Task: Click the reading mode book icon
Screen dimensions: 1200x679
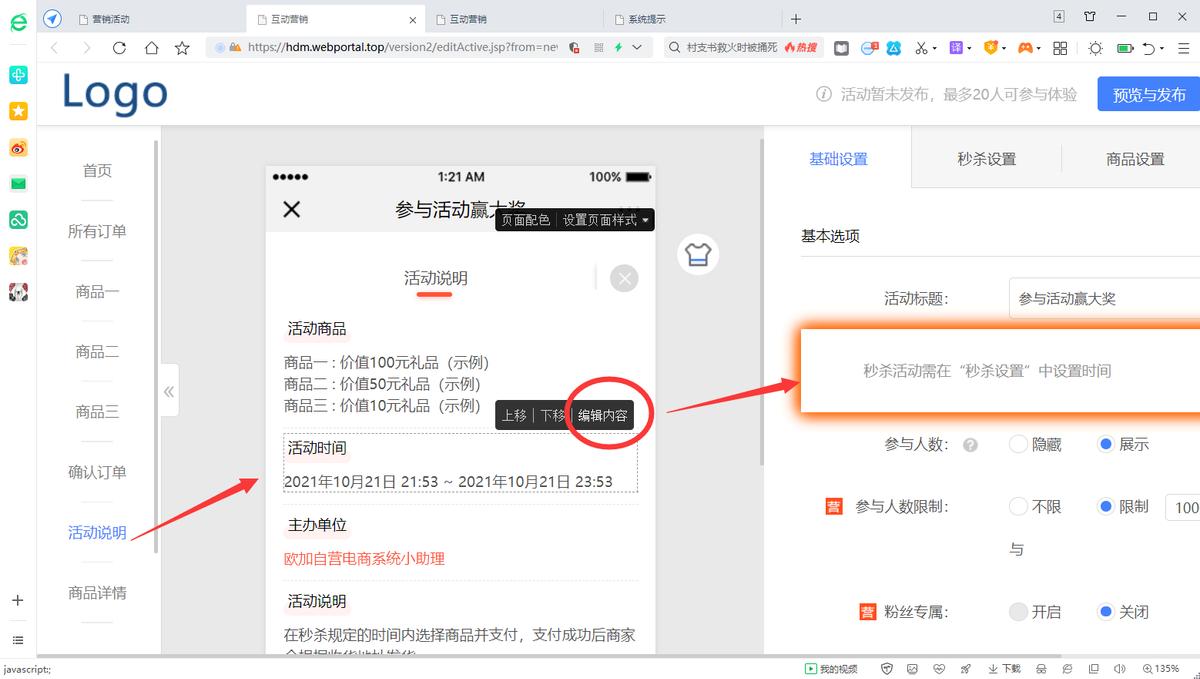Action: tap(842, 48)
